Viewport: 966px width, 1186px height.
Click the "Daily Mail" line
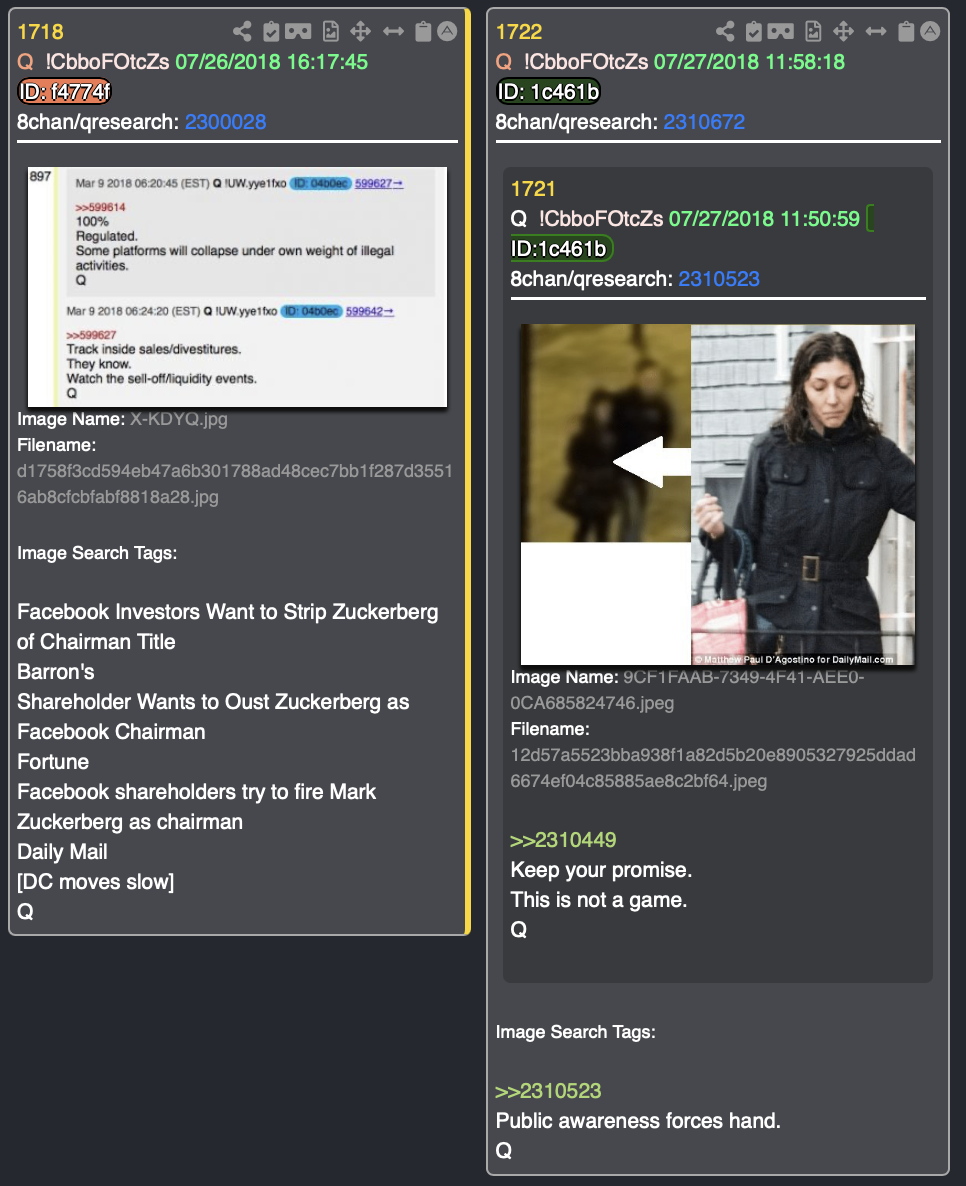point(62,852)
